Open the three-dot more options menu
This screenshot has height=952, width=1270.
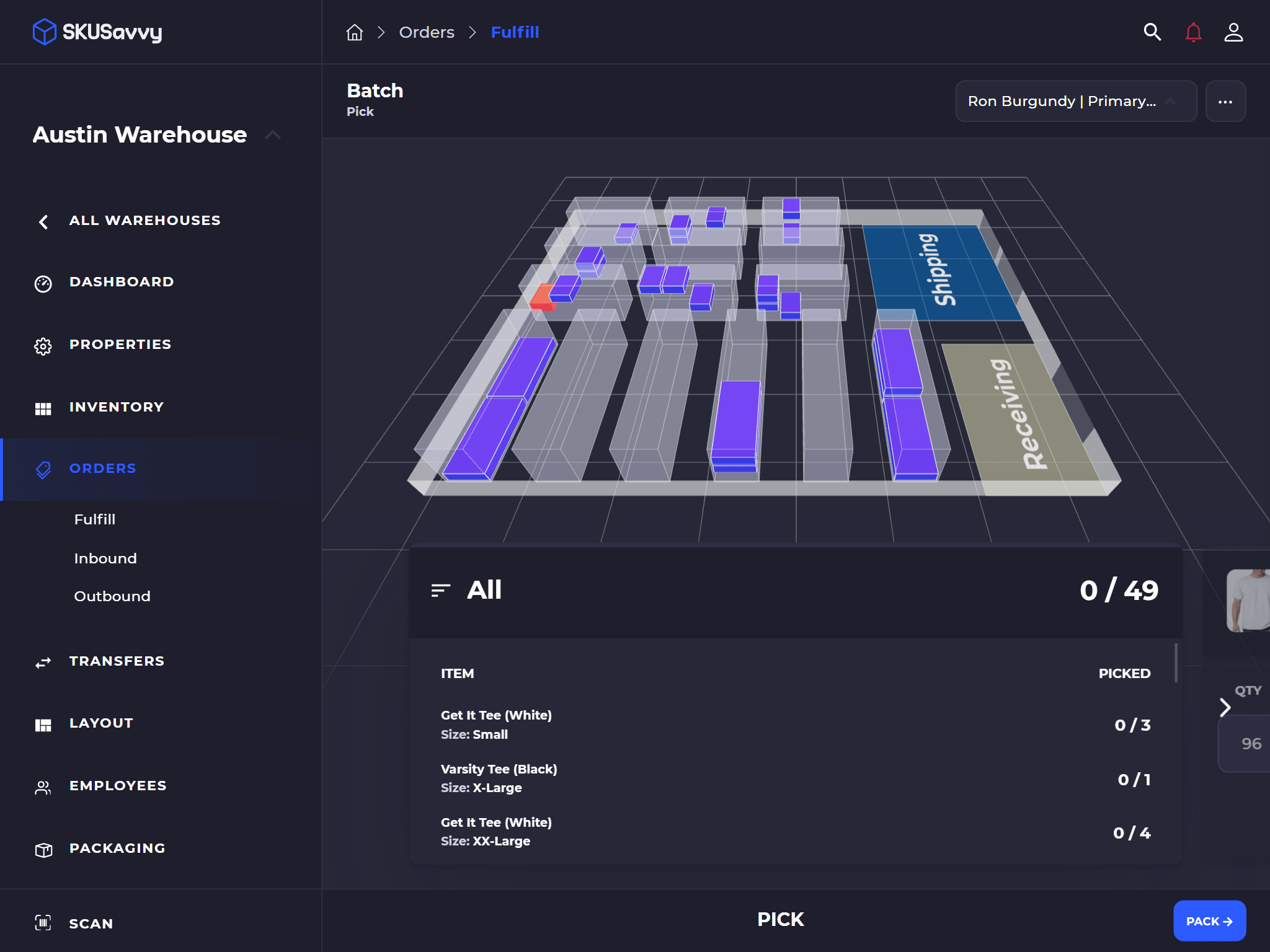click(1225, 102)
